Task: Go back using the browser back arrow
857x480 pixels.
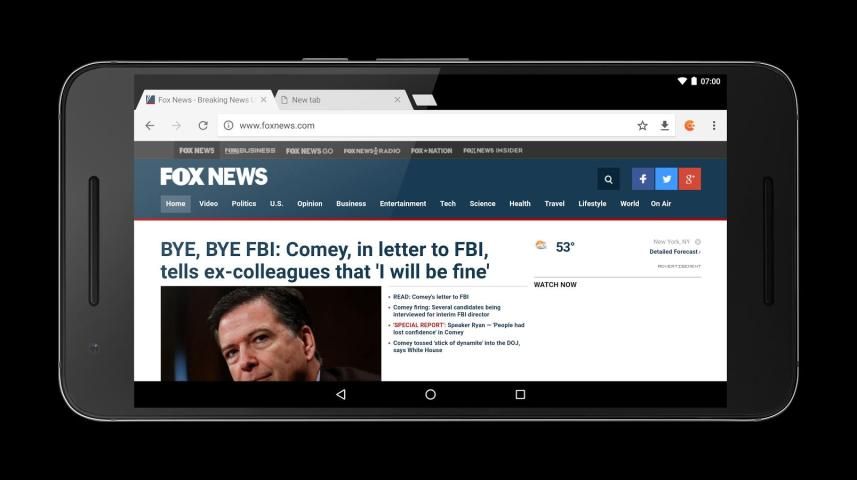Action: (150, 126)
